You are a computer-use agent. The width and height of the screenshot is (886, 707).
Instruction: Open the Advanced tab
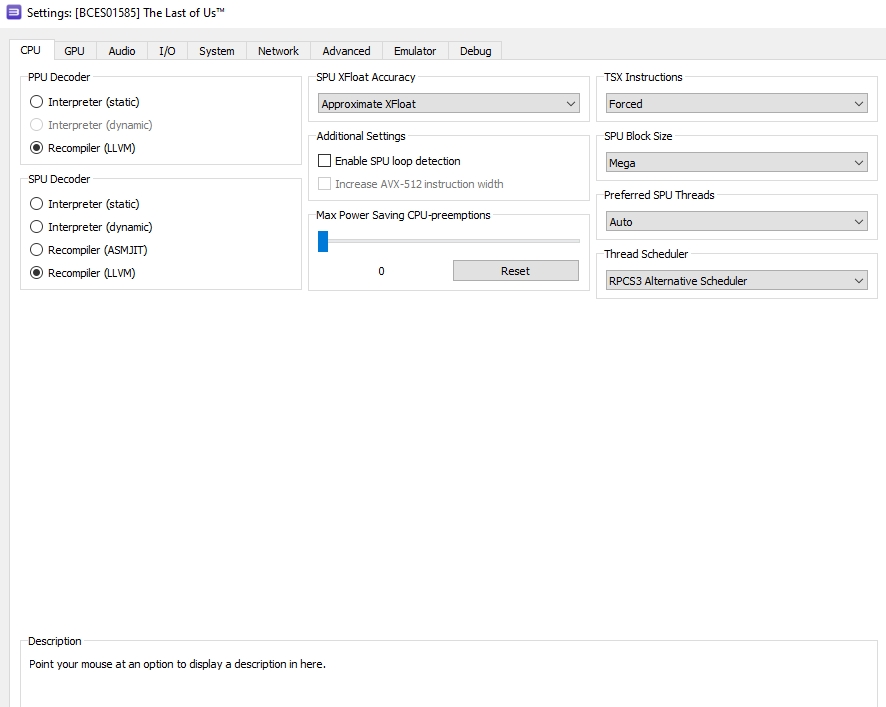pos(346,51)
